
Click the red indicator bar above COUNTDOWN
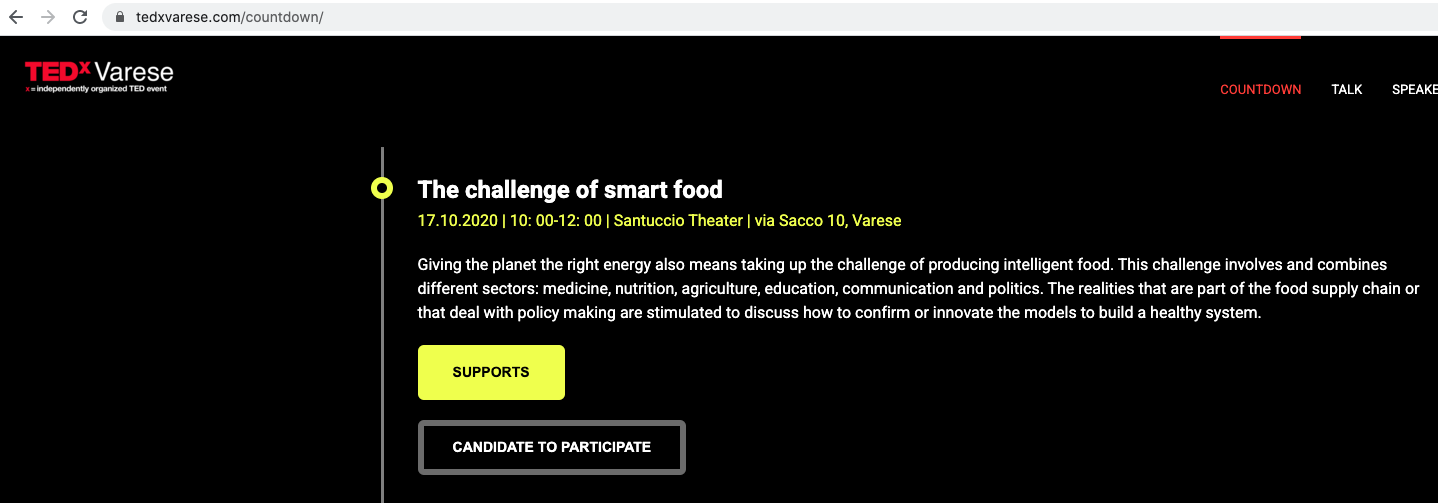1260,37
